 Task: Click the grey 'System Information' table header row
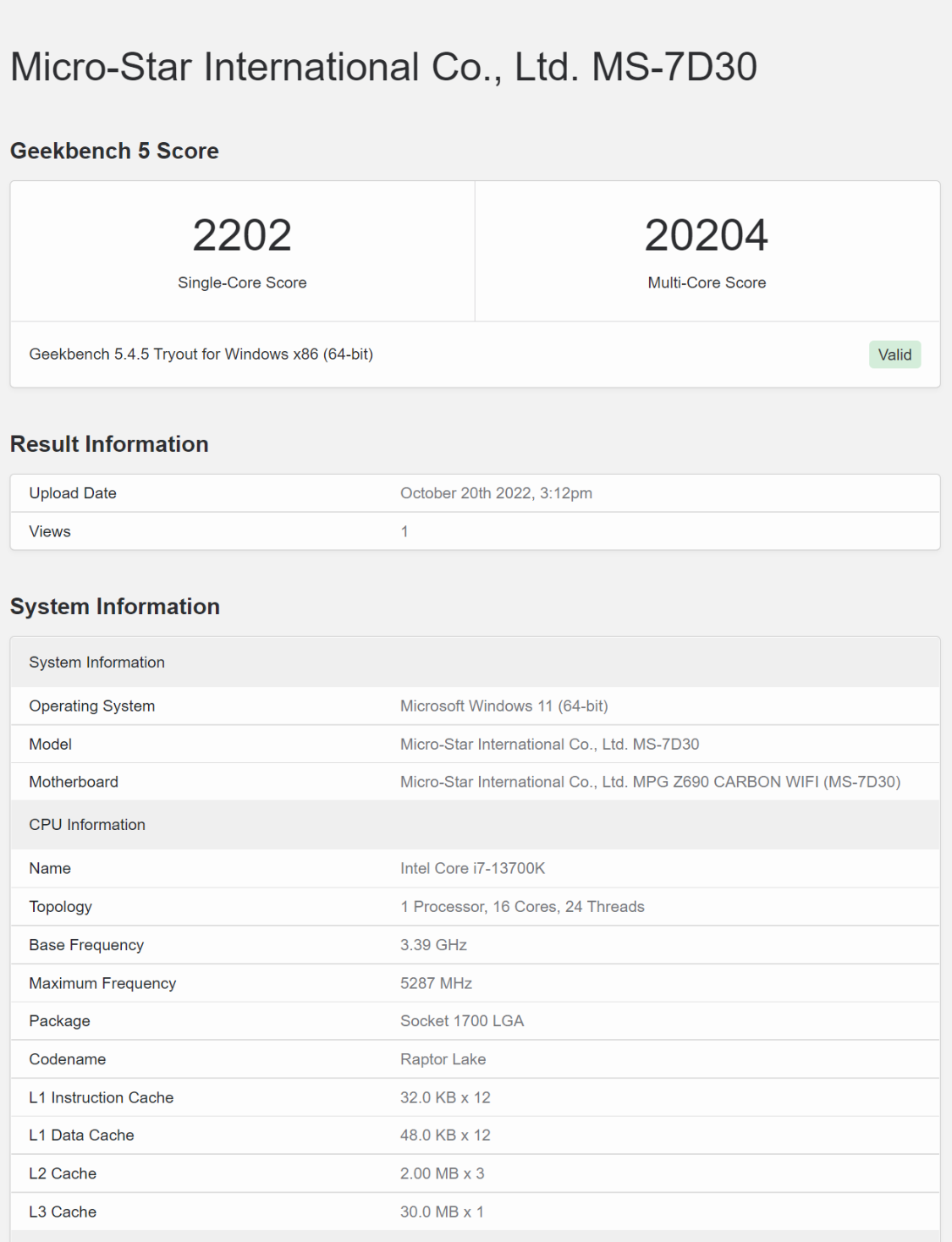[475, 662]
